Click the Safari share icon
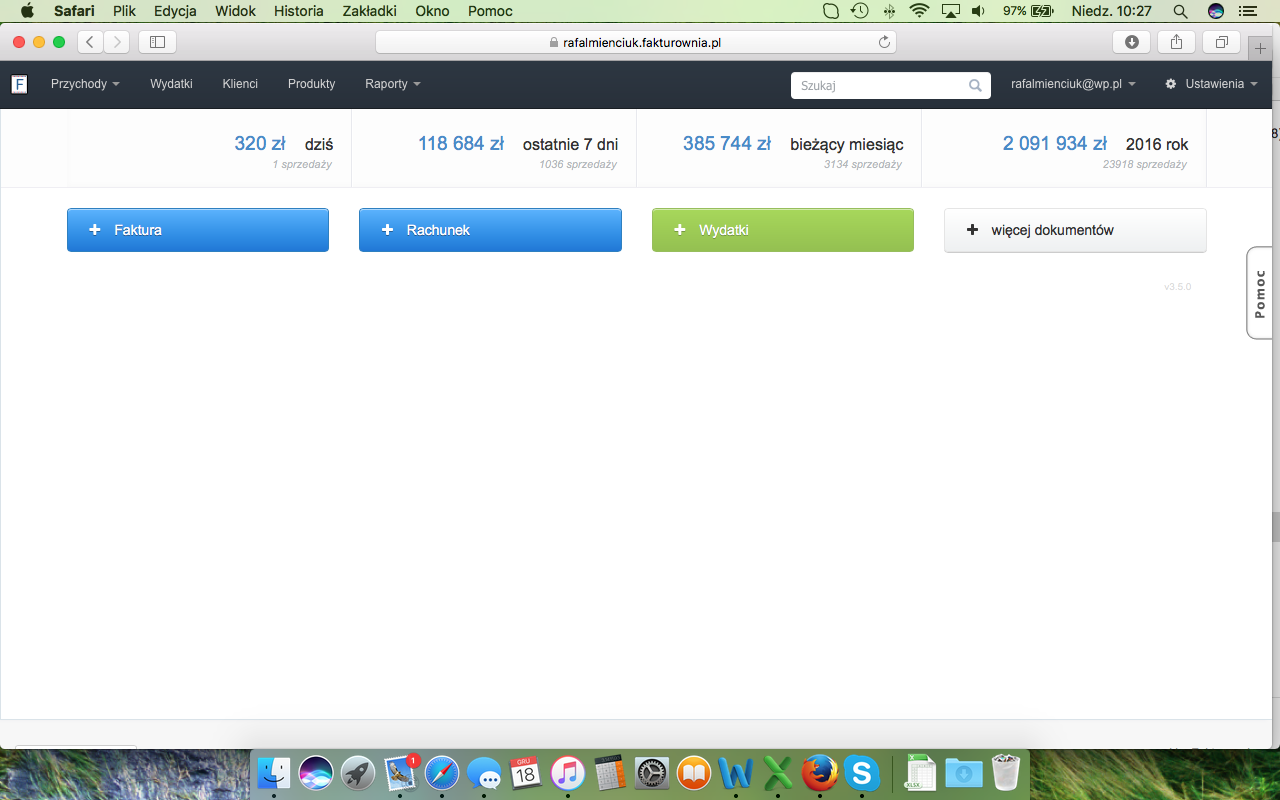The image size is (1280, 800). [1176, 42]
